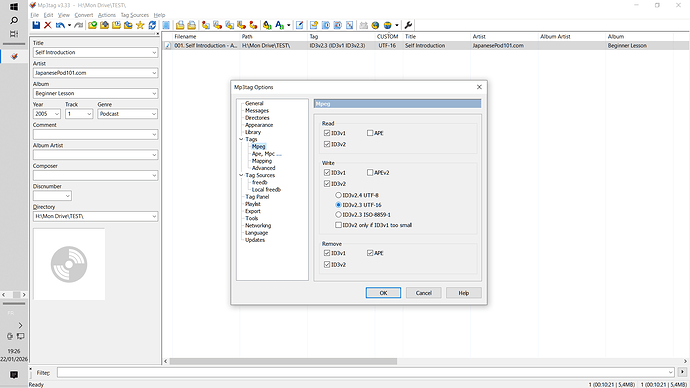Image resolution: width=690 pixels, height=388 pixels.
Task: Click OK in the Options dialog
Action: (383, 293)
